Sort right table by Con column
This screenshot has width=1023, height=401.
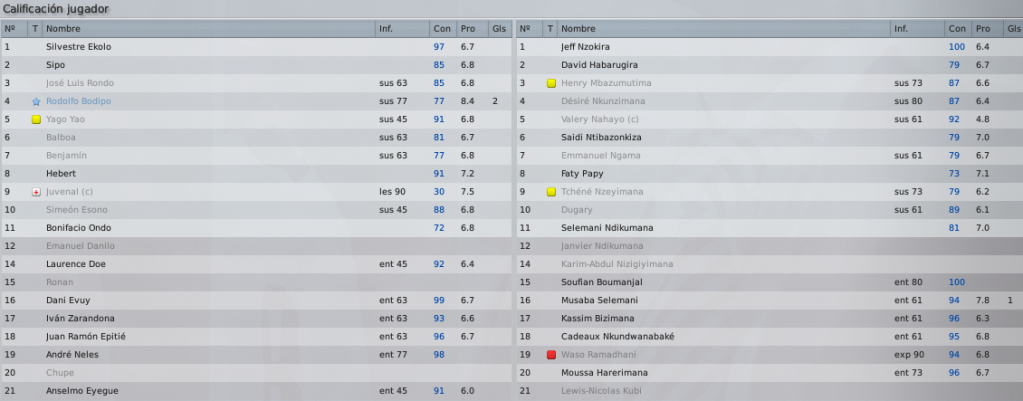tap(958, 29)
